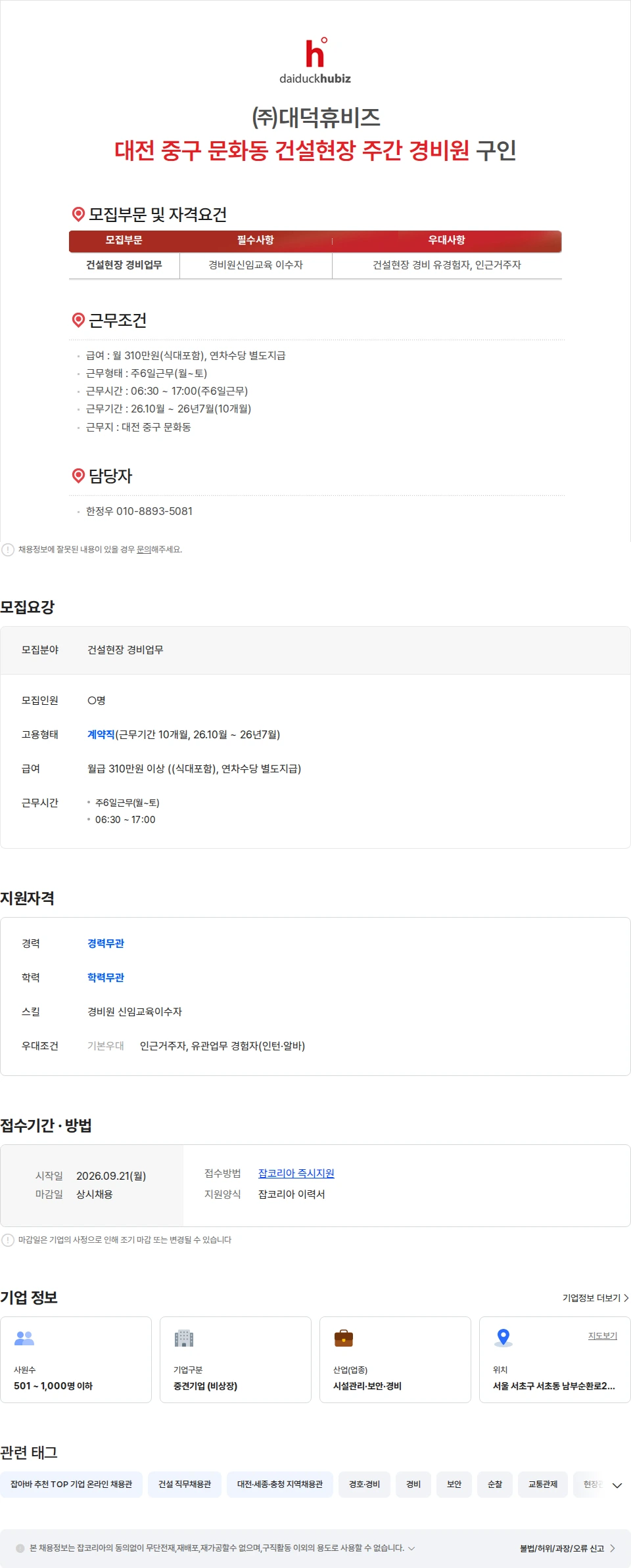This screenshot has height=1568, width=631.
Task: Click the briefcase icon in 산업(업종) card
Action: point(344,1338)
